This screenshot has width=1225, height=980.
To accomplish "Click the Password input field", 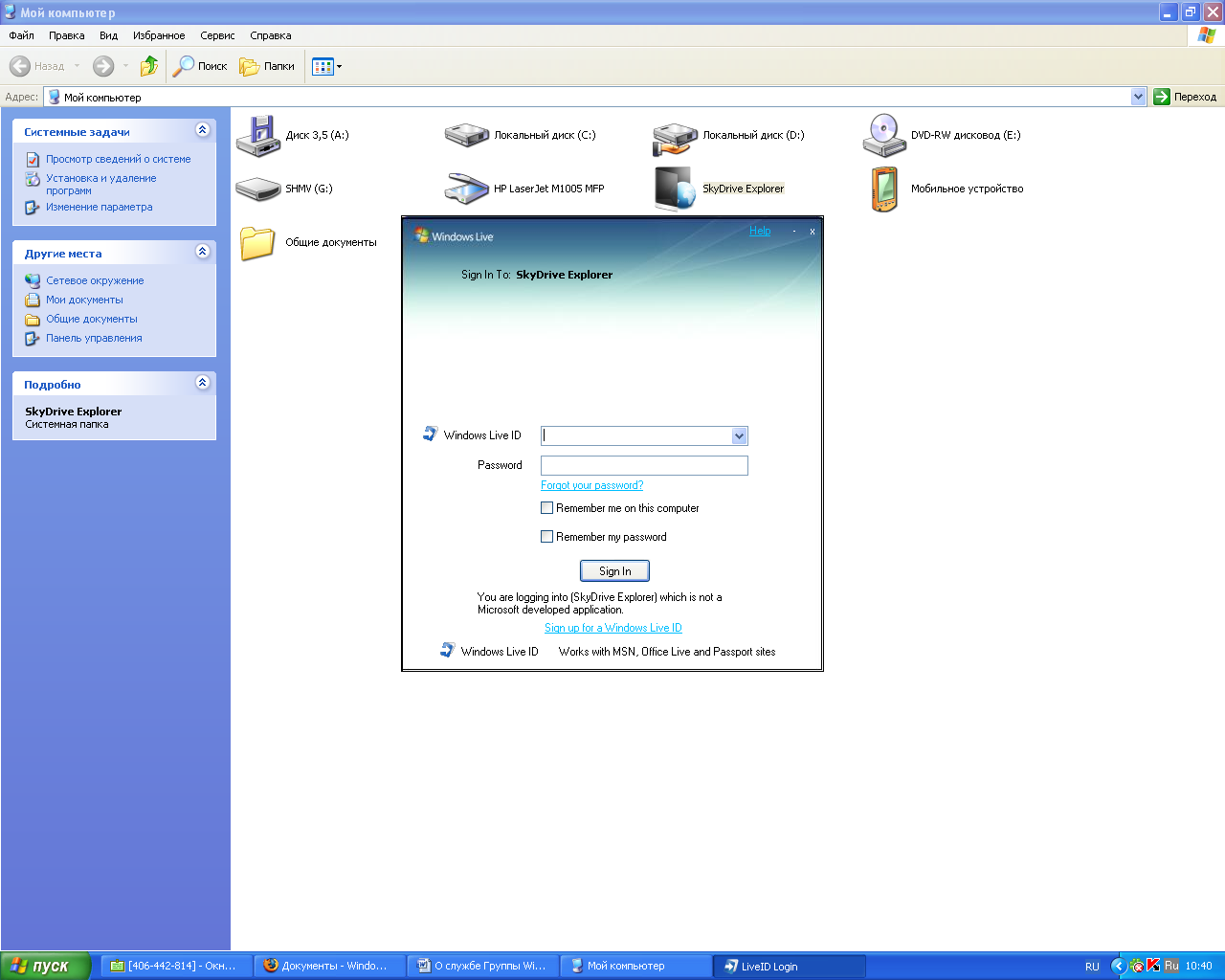I will click(644, 465).
